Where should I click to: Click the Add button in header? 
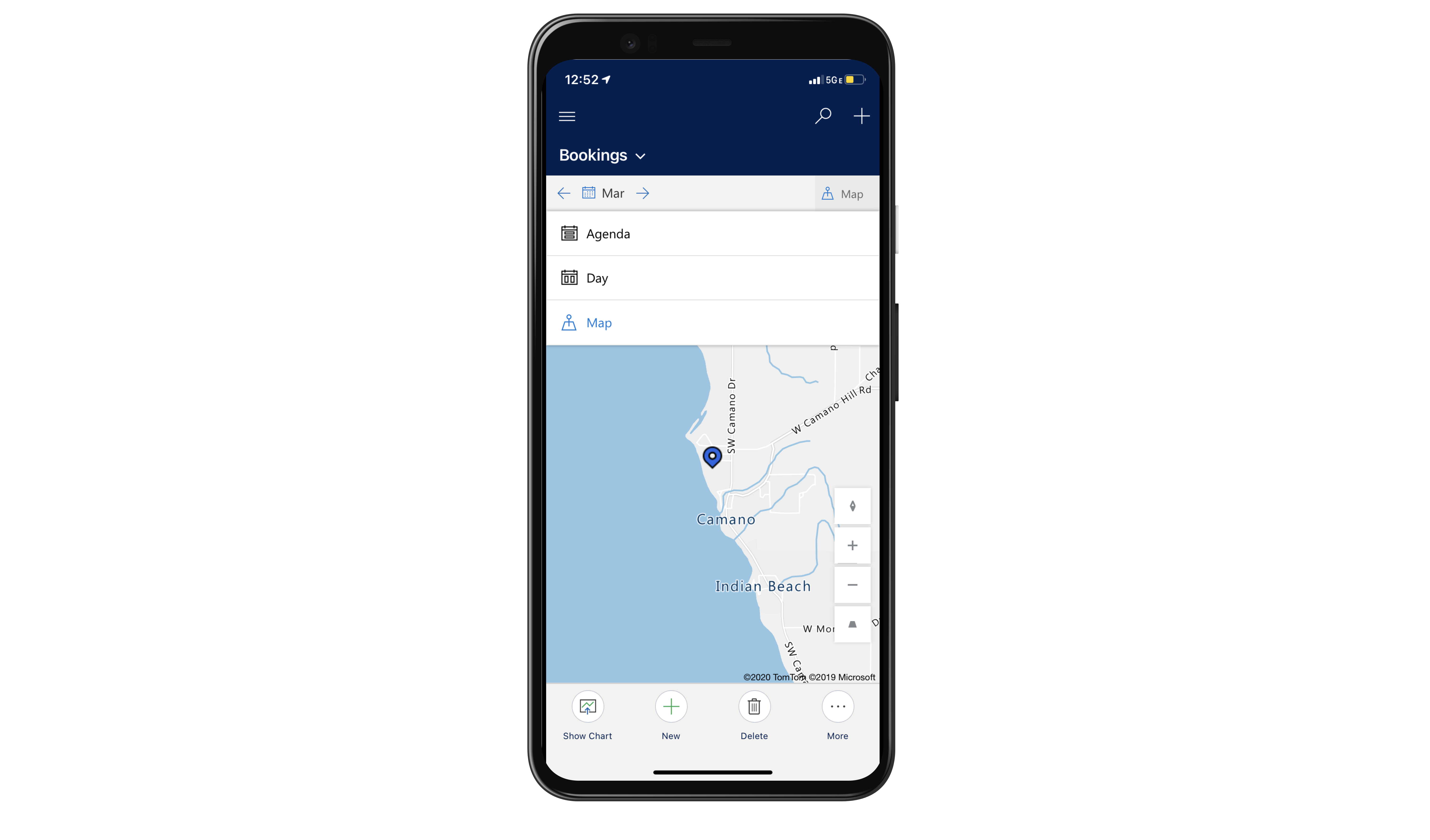pyautogui.click(x=861, y=115)
